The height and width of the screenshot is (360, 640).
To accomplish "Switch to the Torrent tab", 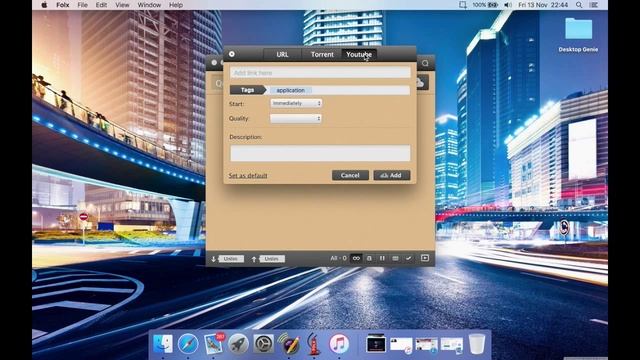I will [322, 54].
